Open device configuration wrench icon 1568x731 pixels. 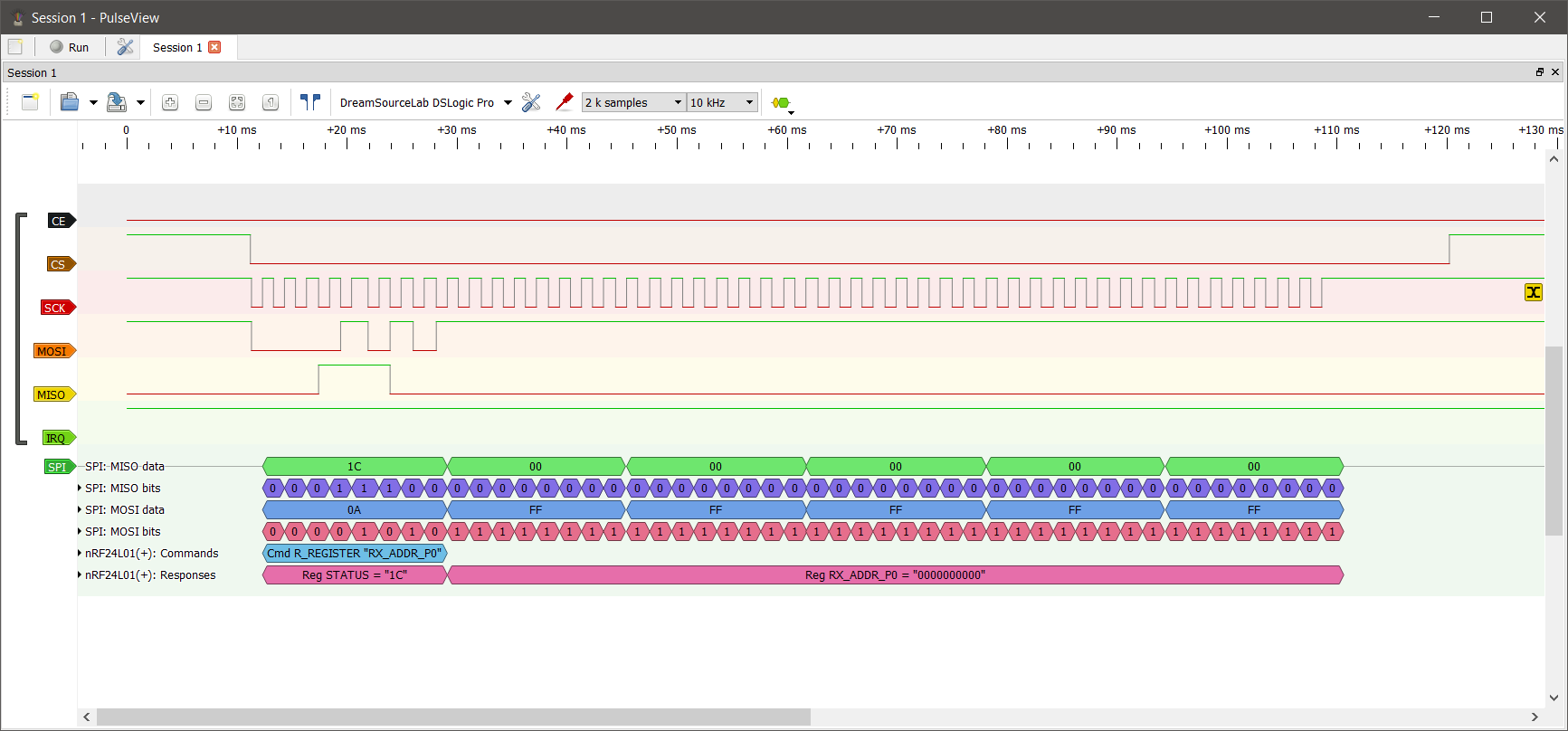pyautogui.click(x=531, y=102)
